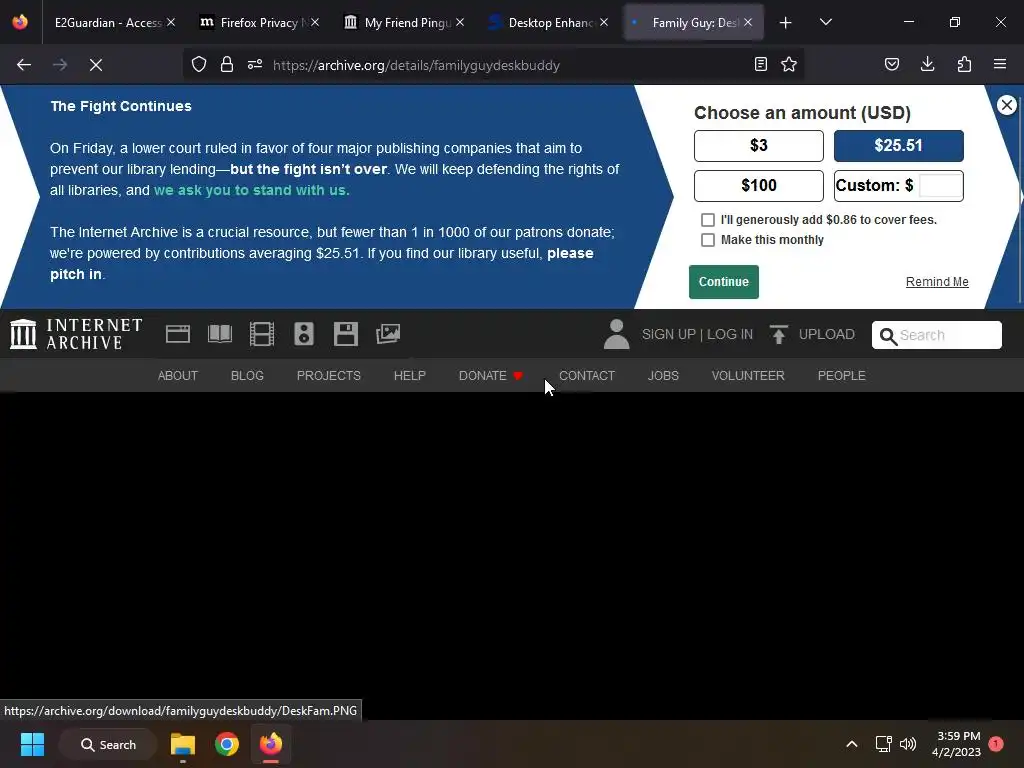Open the volume icon in system tray
Viewport: 1024px width, 768px height.
click(908, 744)
